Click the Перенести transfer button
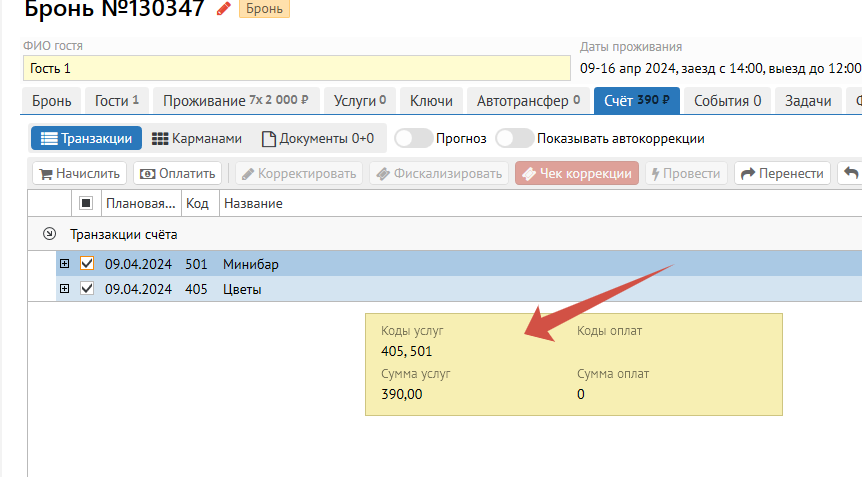Image resolution: width=862 pixels, height=477 pixels. coord(782,173)
